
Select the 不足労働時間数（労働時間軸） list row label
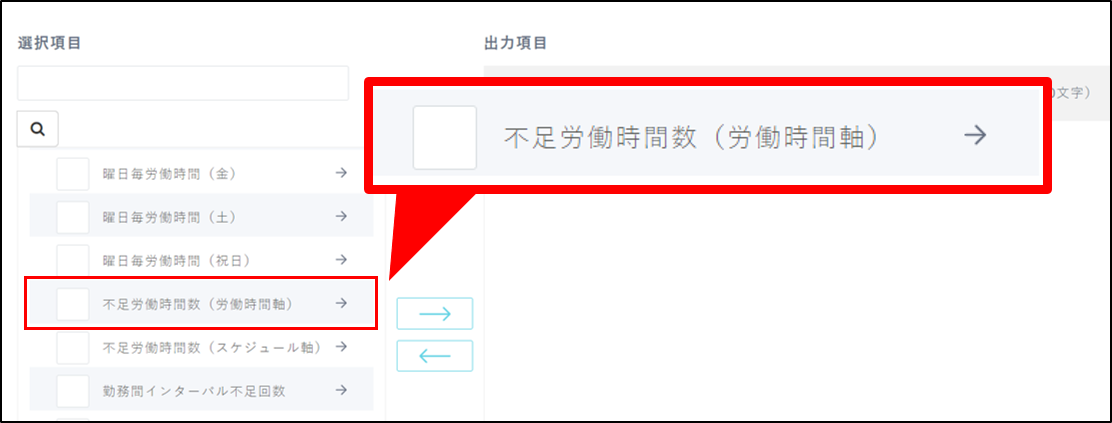(198, 304)
